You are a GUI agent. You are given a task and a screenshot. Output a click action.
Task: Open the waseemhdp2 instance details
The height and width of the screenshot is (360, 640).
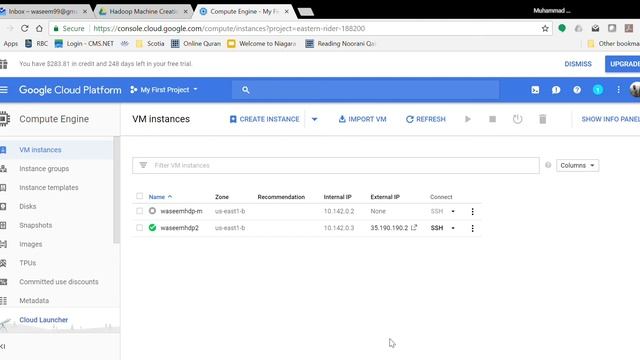pos(180,228)
